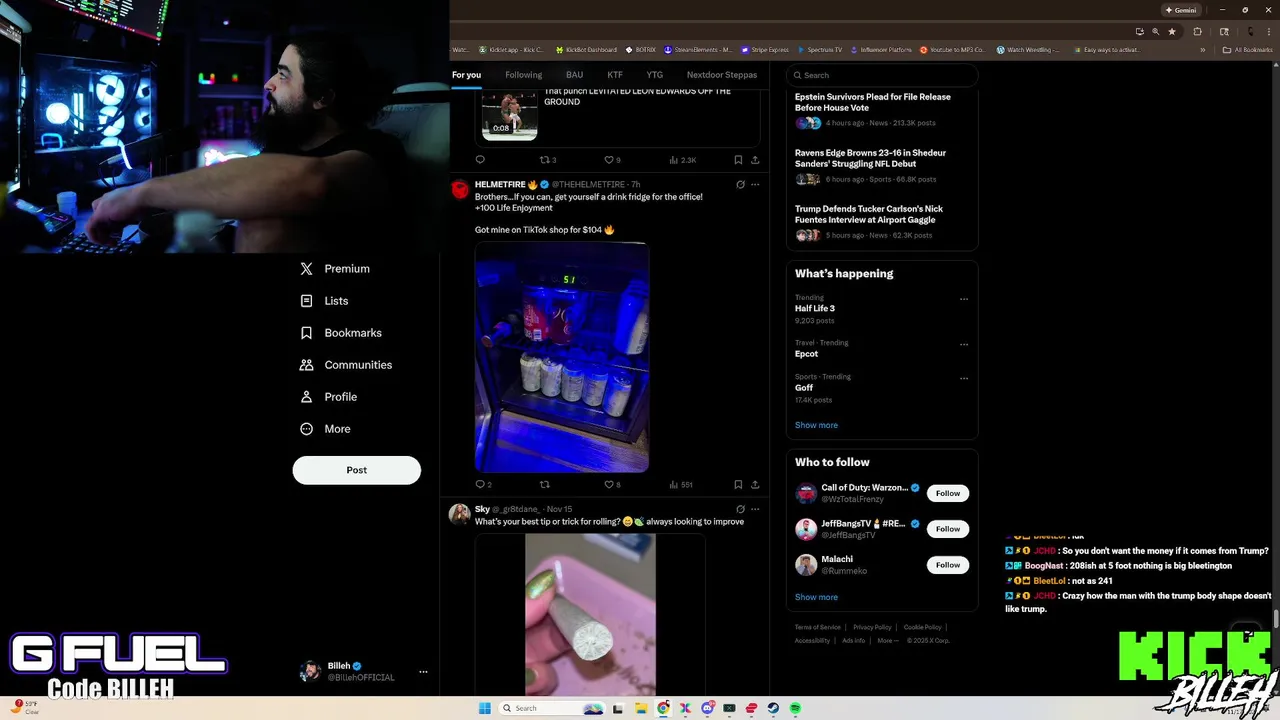Open Spotify from the taskbar

click(795, 708)
